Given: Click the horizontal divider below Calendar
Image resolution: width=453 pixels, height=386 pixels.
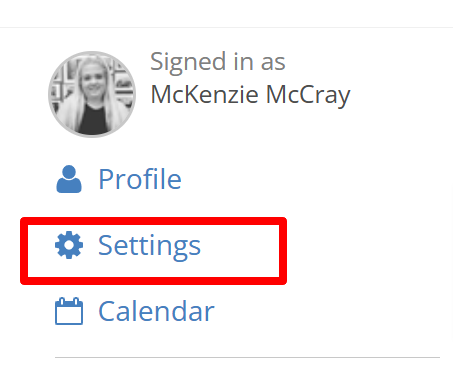Looking at the screenshot, I should [x=247, y=357].
